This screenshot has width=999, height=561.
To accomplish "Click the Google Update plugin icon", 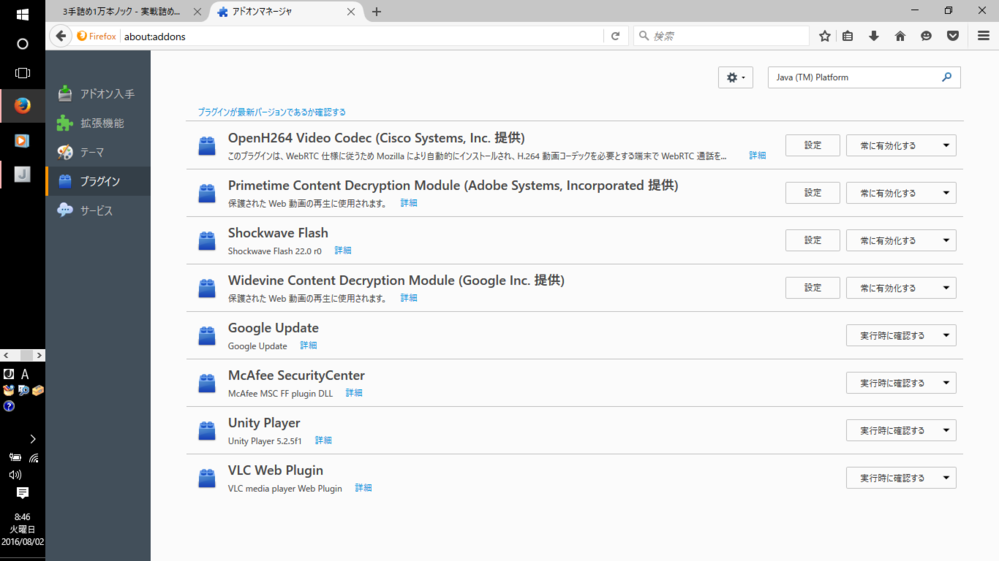I will pyautogui.click(x=206, y=335).
